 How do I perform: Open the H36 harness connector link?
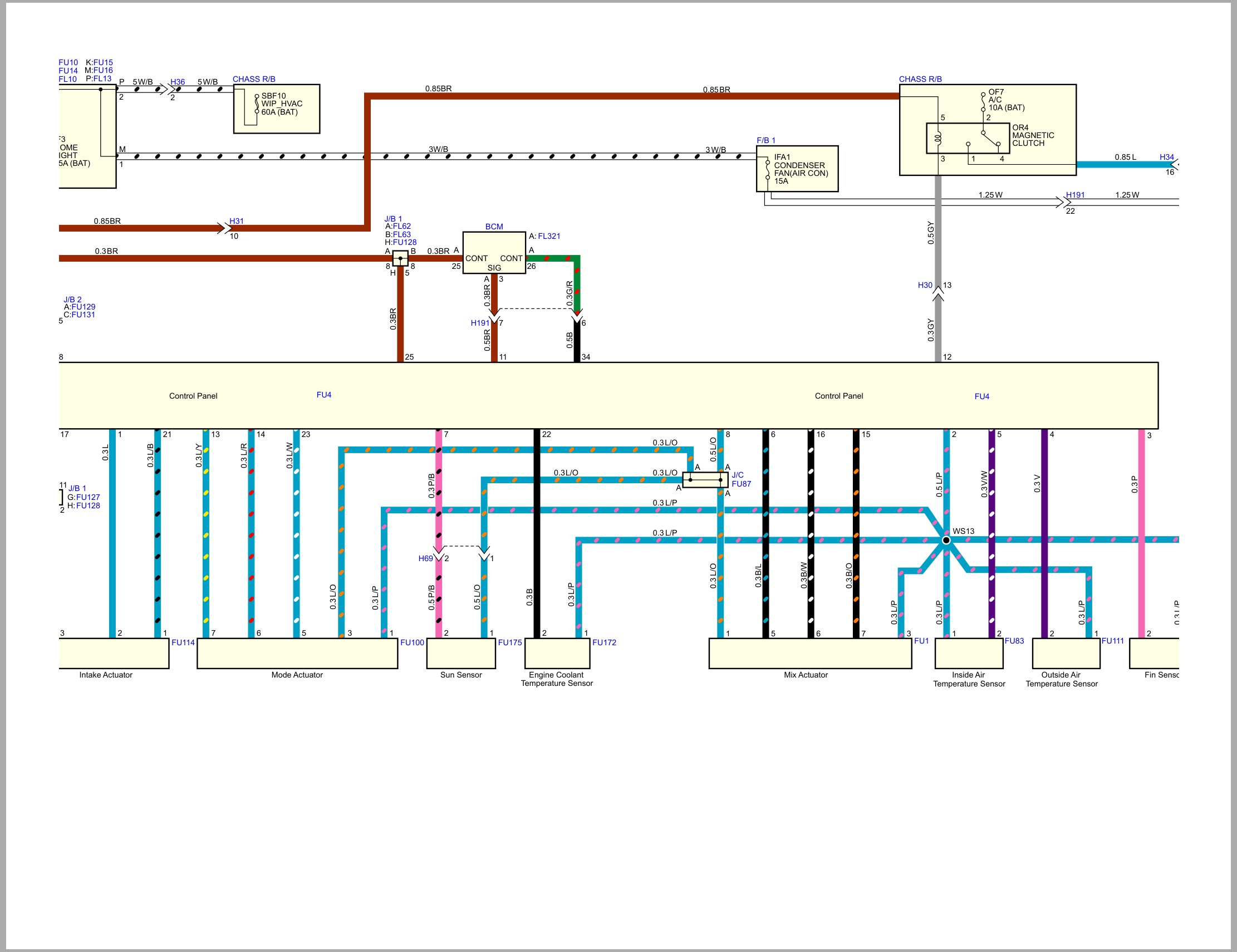point(177,81)
